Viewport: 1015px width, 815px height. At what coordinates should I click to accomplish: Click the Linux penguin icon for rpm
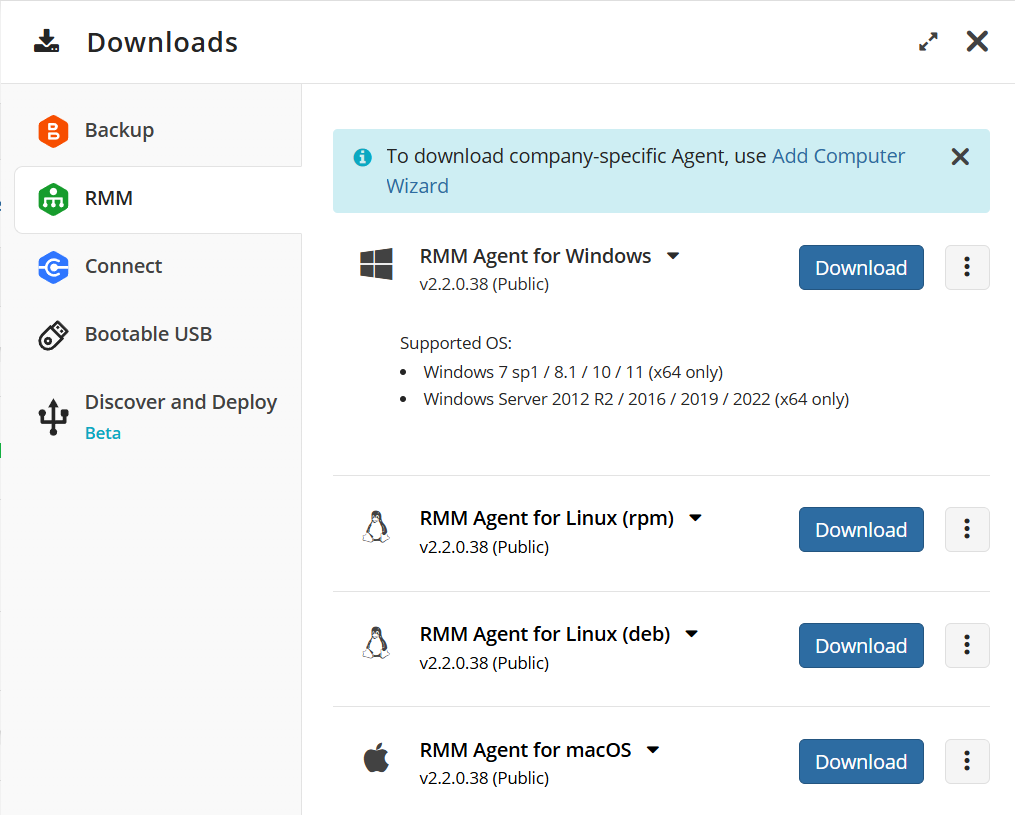point(376,527)
